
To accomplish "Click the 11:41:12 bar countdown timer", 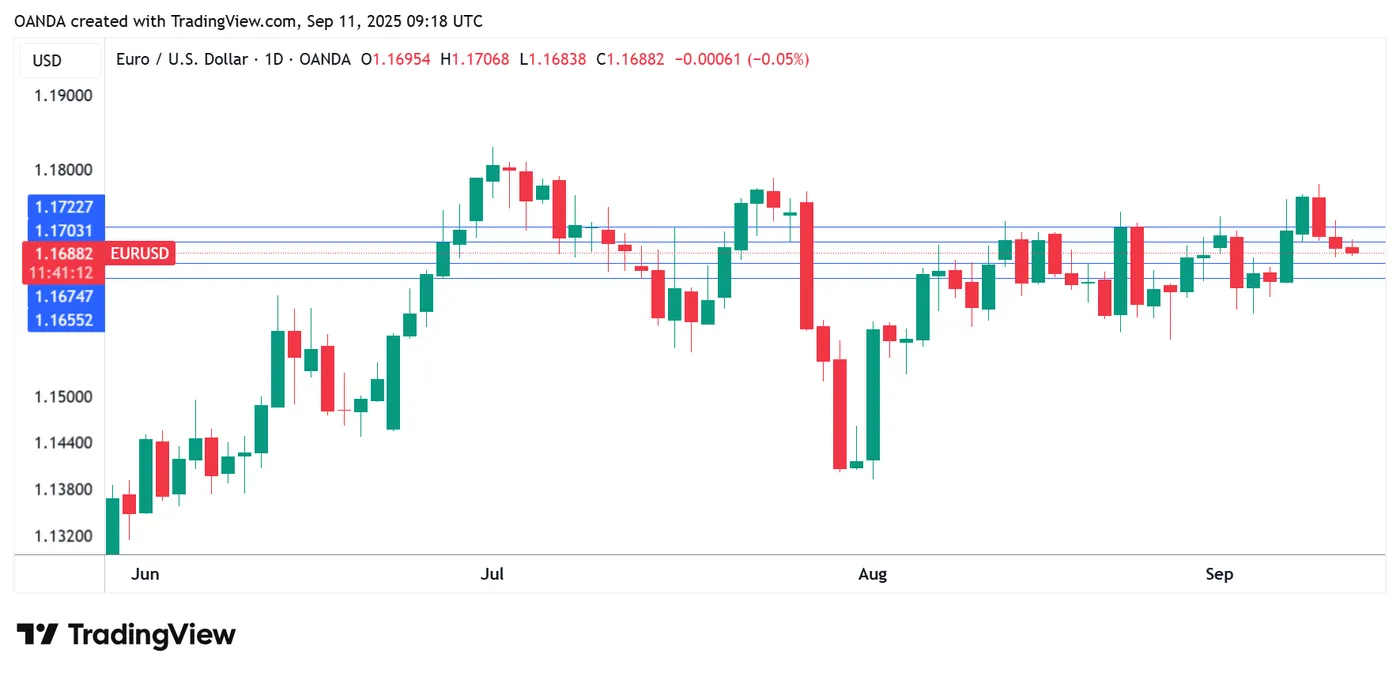I will point(62,272).
